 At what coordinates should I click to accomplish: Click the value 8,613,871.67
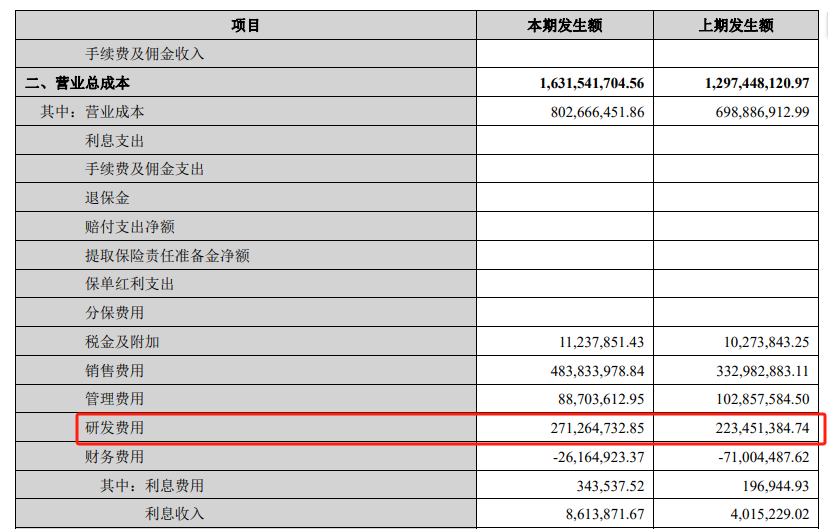(x=605, y=514)
